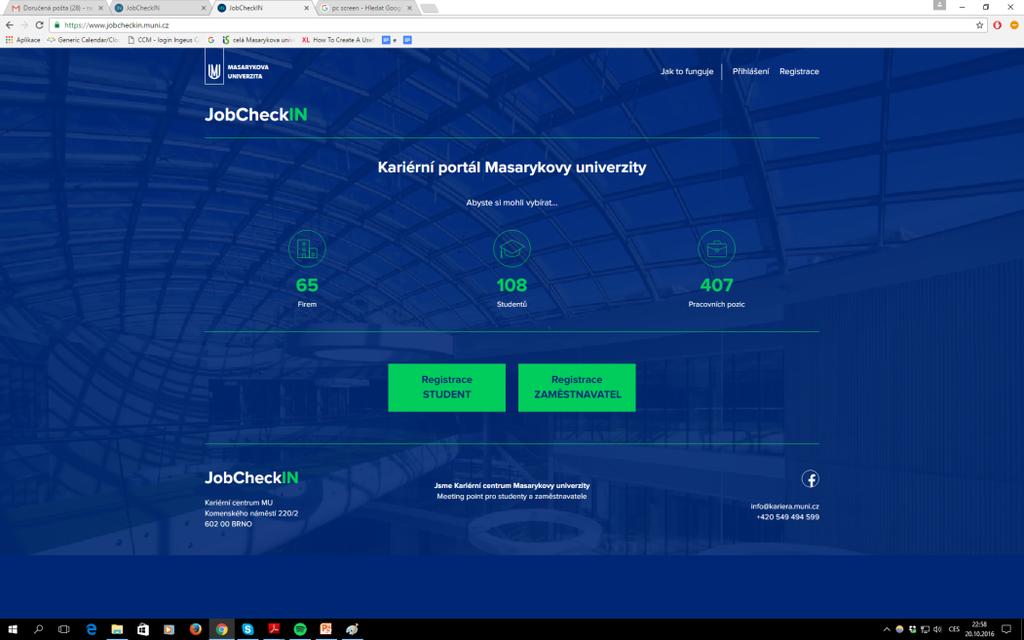Open File Explorer from the taskbar
1024x640 pixels.
(x=118, y=630)
